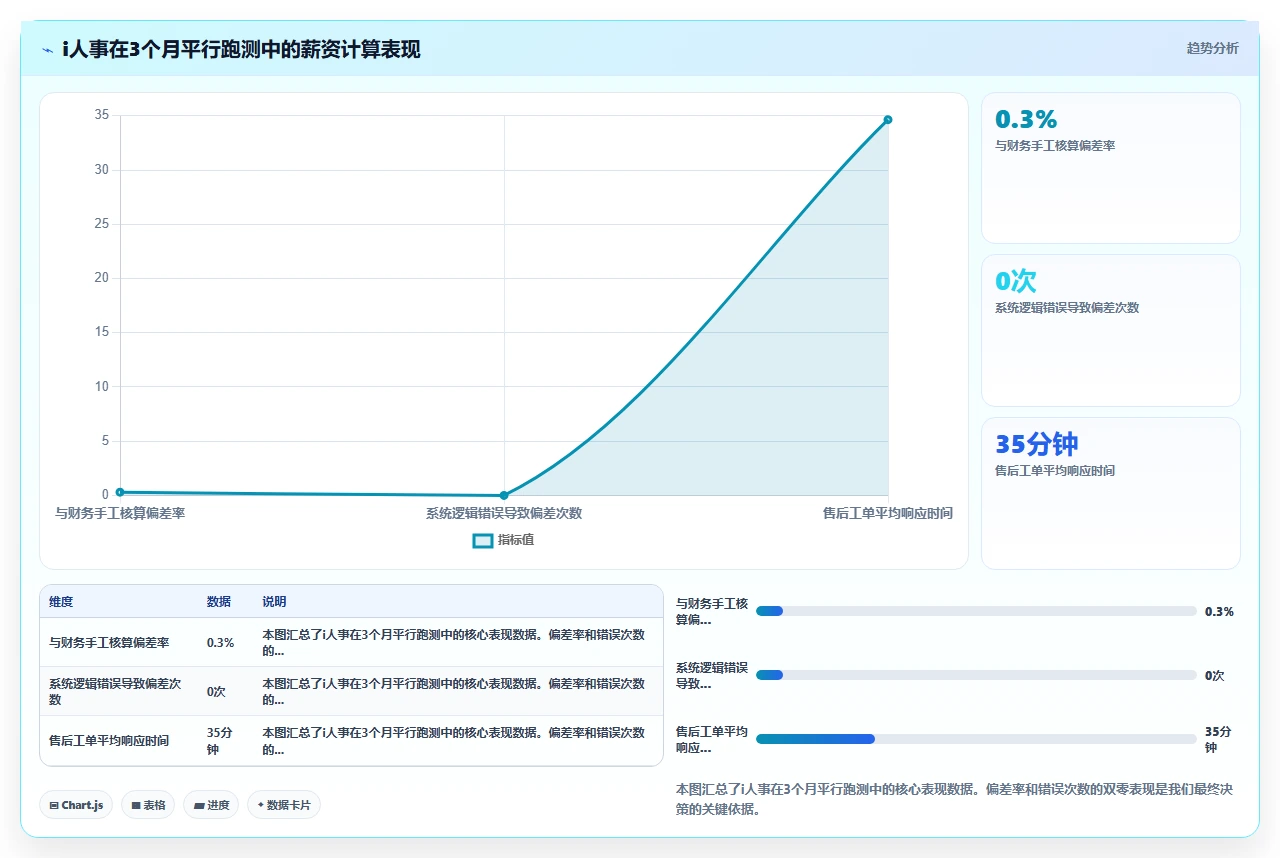Image resolution: width=1280 pixels, height=858 pixels.
Task: Click the 0.3% value beside the first progress bar
Action: point(1219,611)
